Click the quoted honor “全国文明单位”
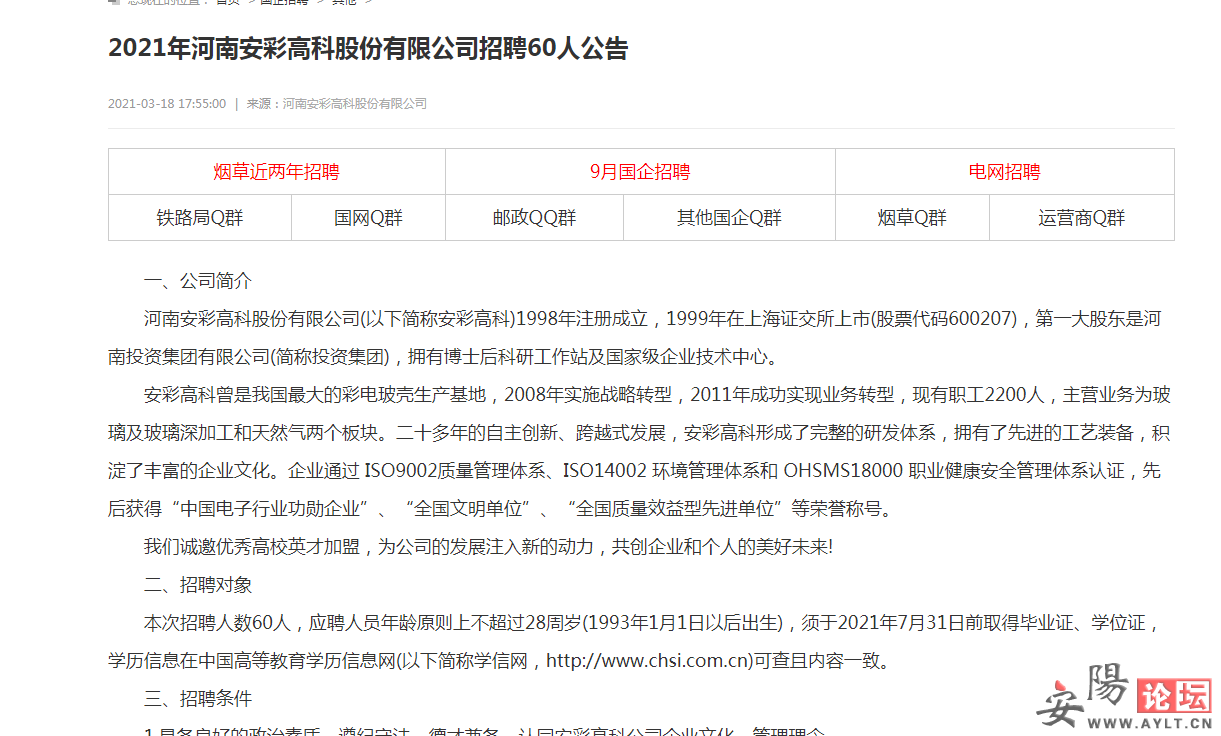The width and height of the screenshot is (1221, 736). click(x=468, y=509)
